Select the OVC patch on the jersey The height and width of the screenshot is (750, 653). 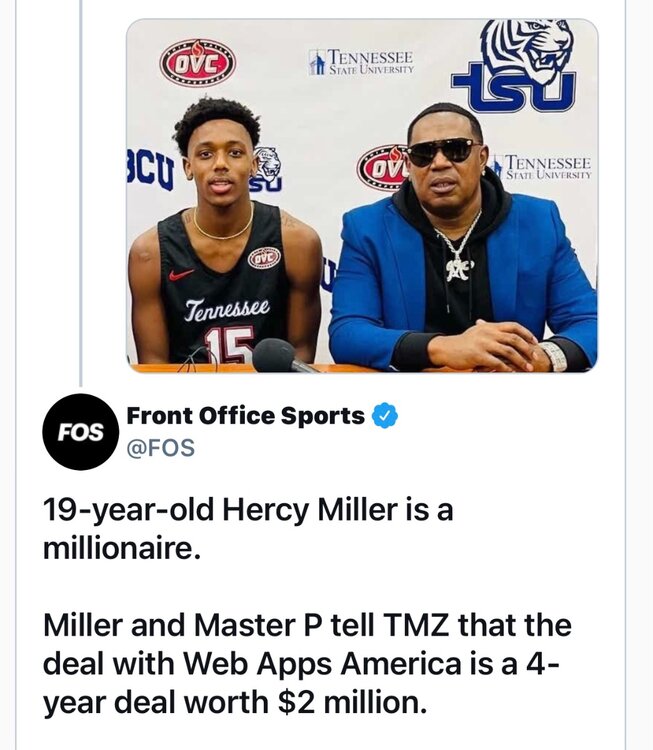tap(264, 258)
